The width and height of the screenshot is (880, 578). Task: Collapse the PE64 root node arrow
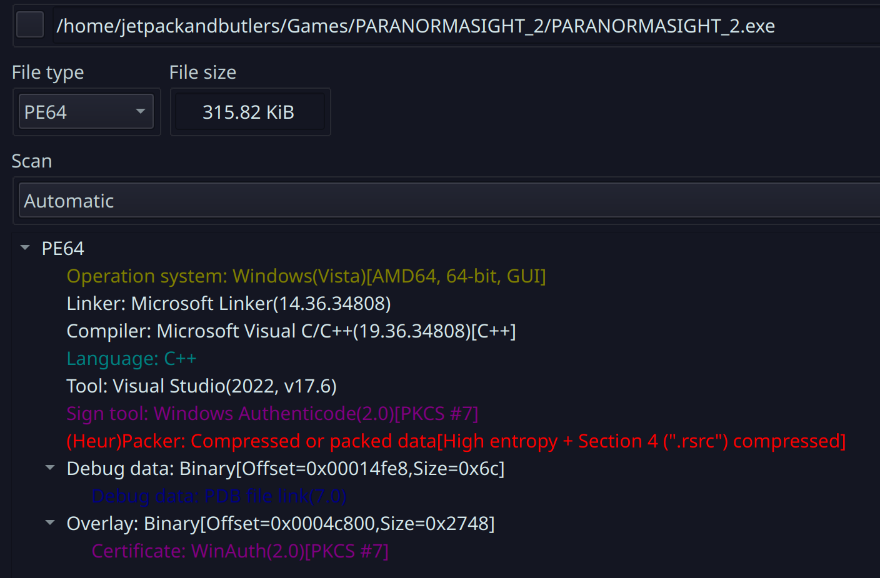pyautogui.click(x=26, y=248)
